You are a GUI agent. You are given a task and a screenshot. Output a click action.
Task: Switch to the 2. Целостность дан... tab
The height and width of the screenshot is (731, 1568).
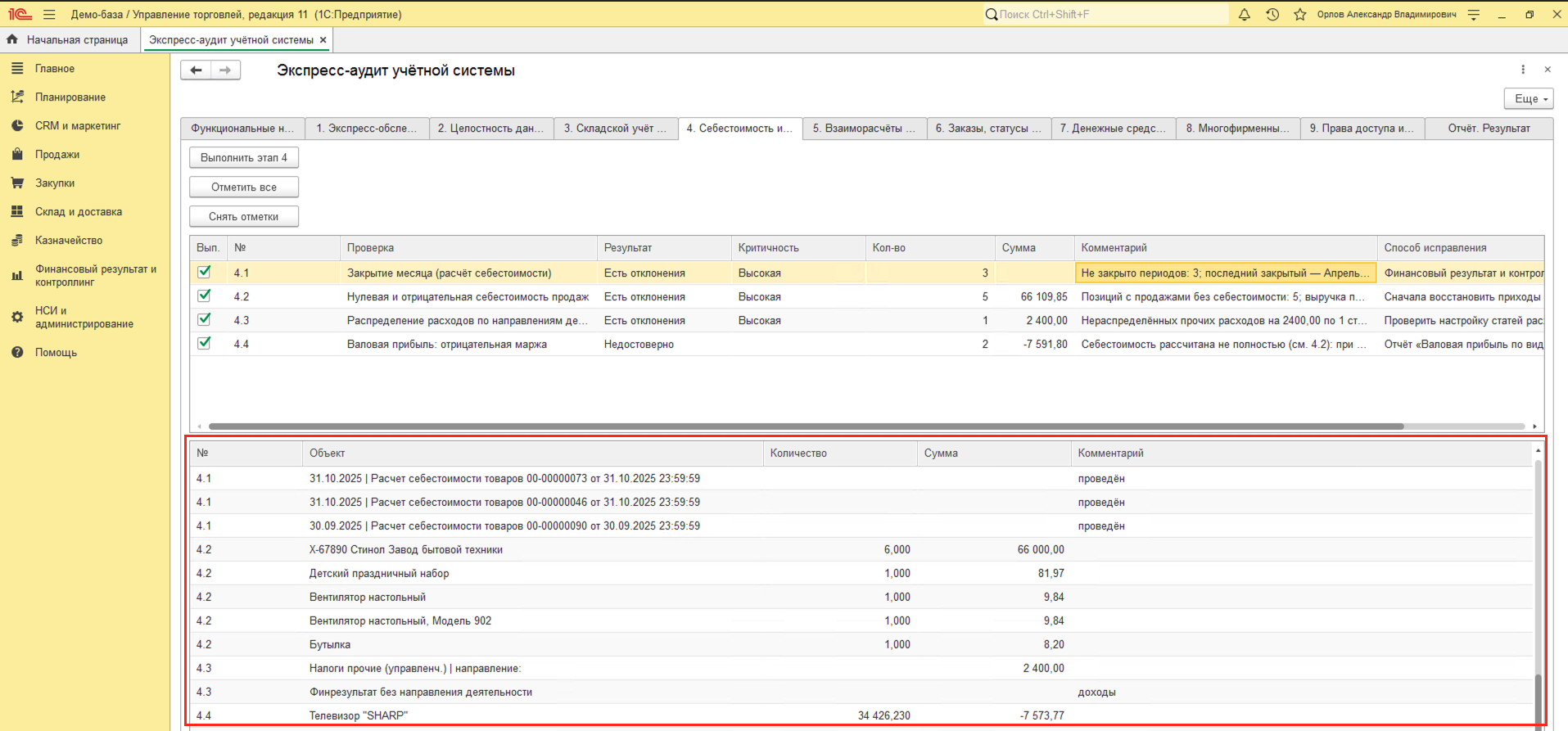(491, 129)
